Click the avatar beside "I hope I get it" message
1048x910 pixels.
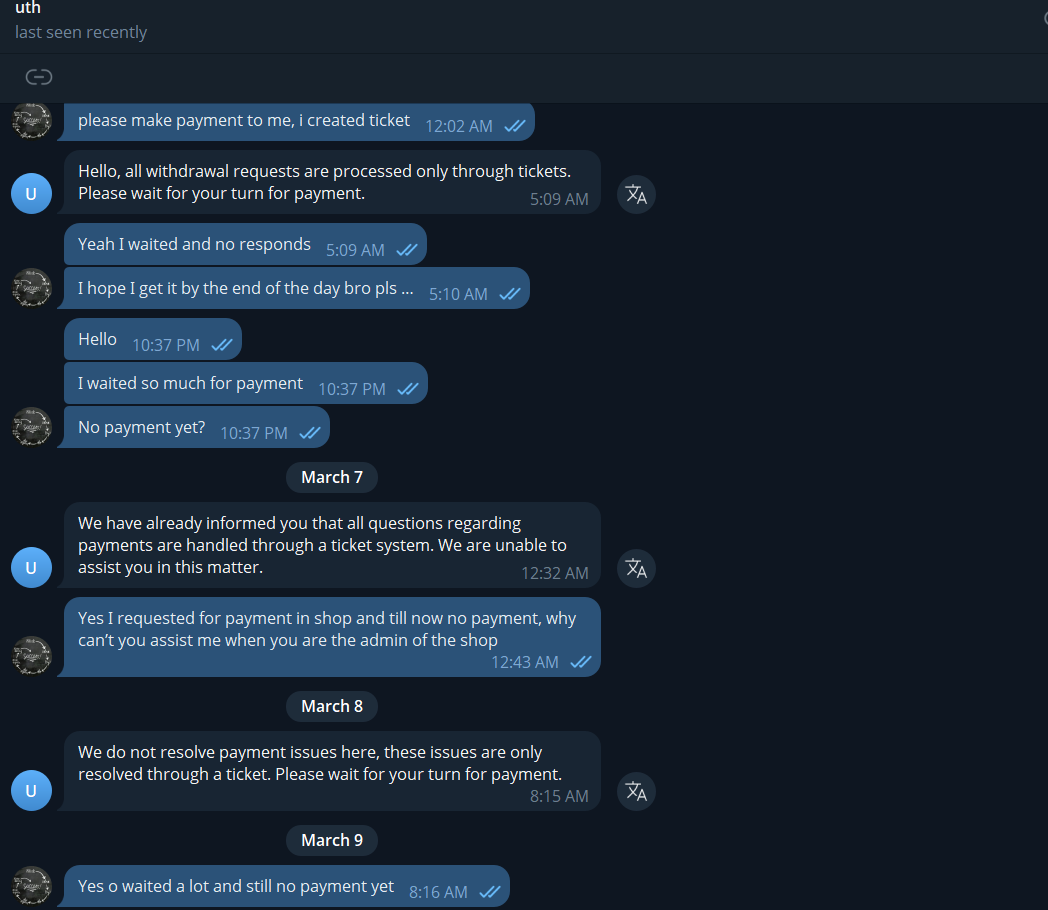pyautogui.click(x=31, y=288)
